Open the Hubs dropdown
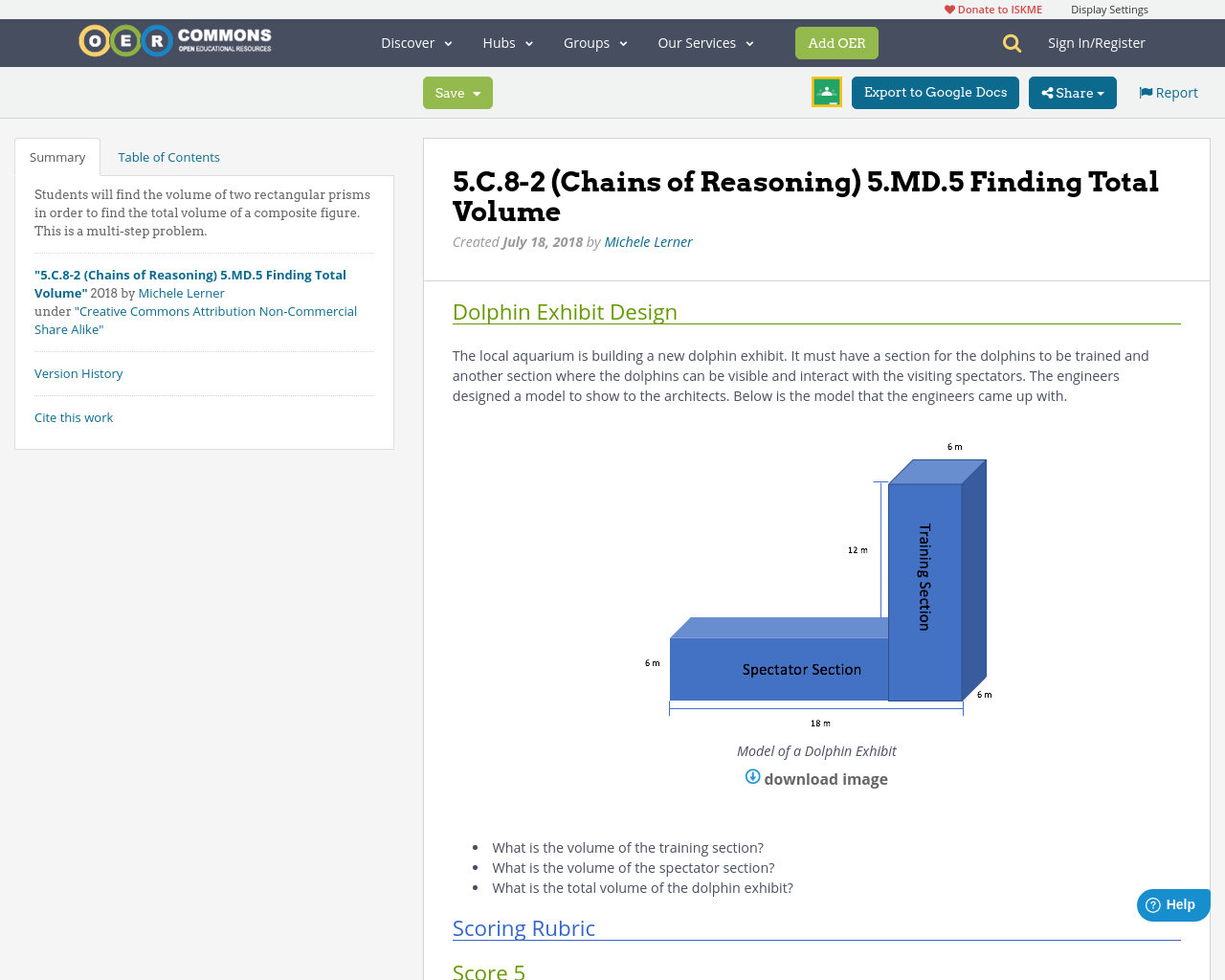The height and width of the screenshot is (980, 1225). [x=506, y=42]
